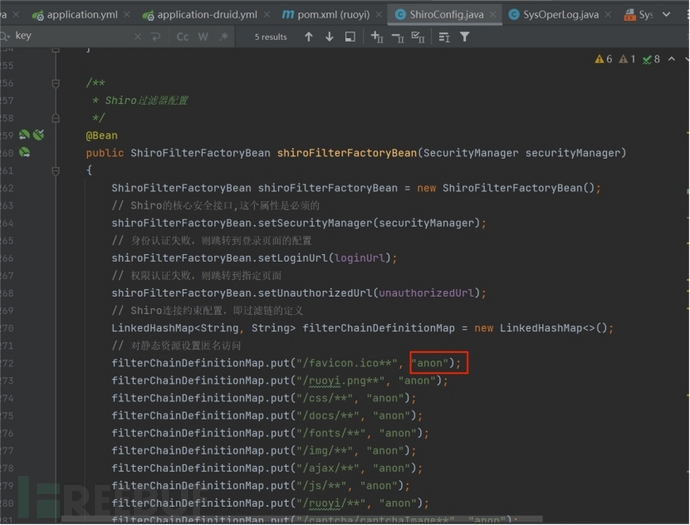The height and width of the screenshot is (525, 690).
Task: Collapse the shiroFilterFactoryBean method body fold
Action: point(56,170)
